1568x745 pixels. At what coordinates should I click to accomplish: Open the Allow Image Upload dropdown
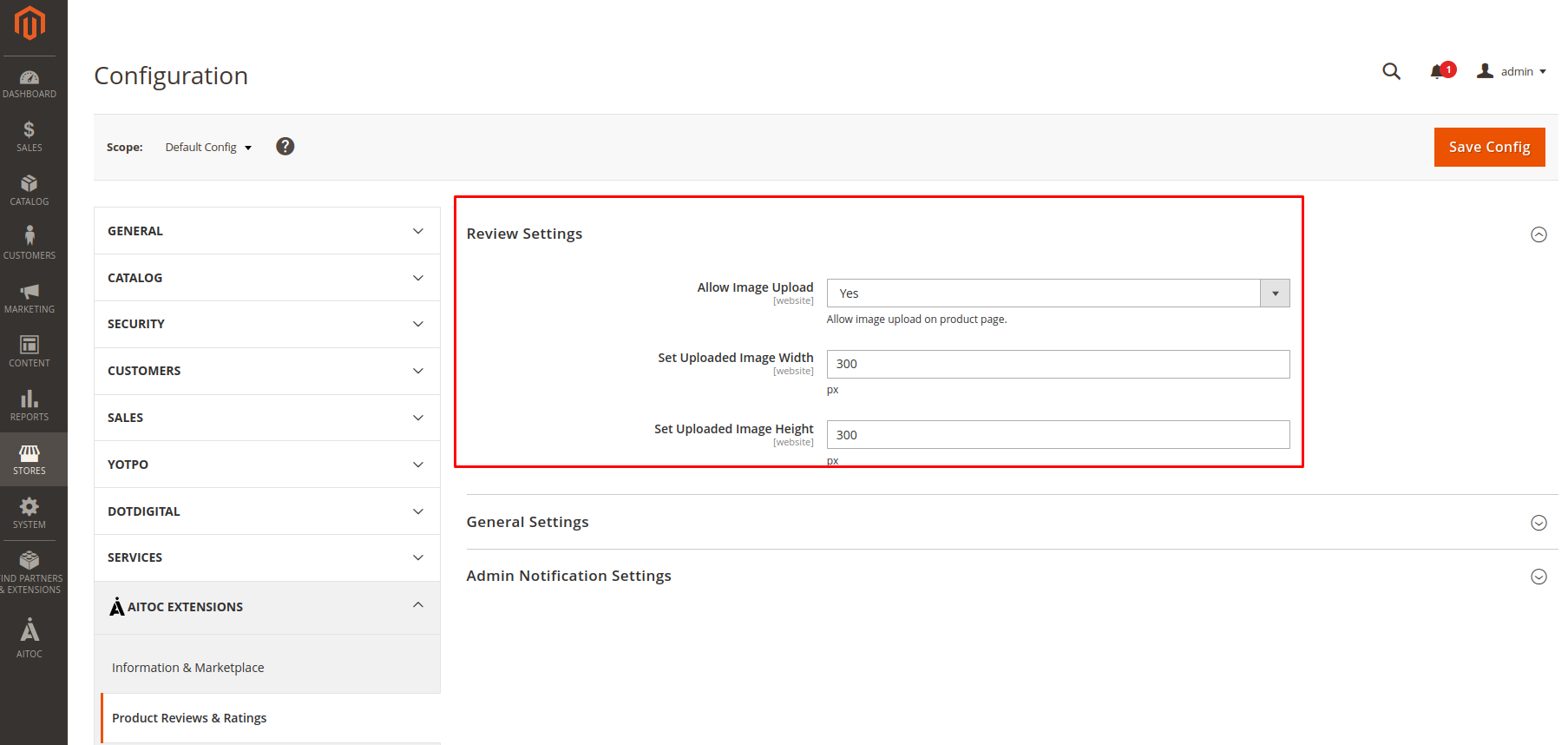point(1058,293)
